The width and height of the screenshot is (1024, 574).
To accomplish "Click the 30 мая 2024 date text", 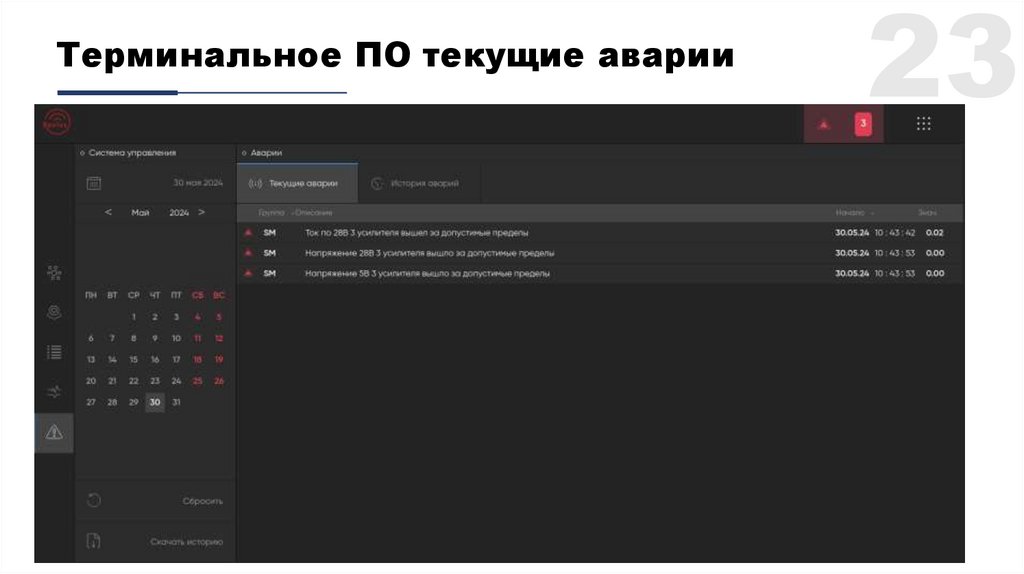I will [198, 183].
